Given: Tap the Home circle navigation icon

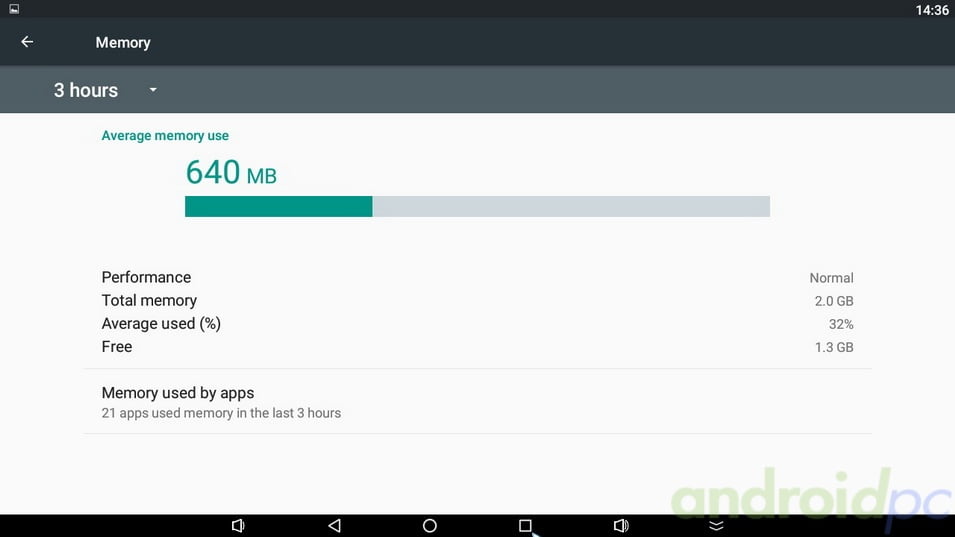Looking at the screenshot, I should [x=430, y=525].
